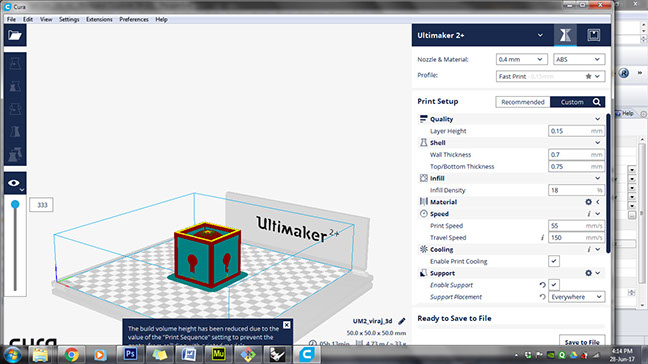The width and height of the screenshot is (648, 364).
Task: Open the Edit menu
Action: coord(28,19)
